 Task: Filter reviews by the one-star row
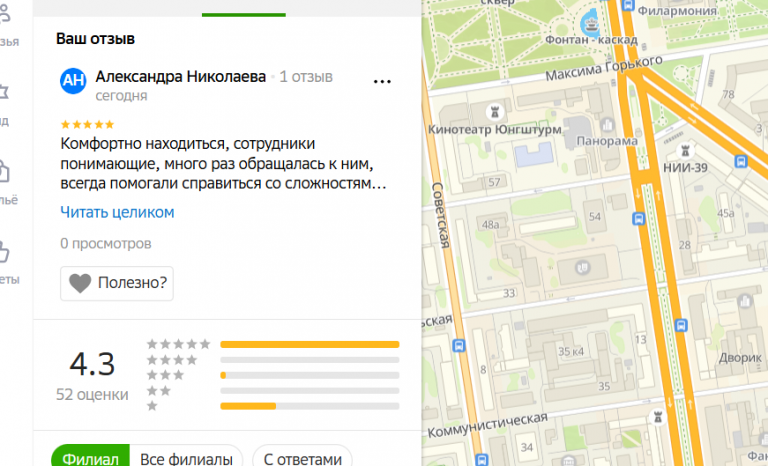(273, 406)
